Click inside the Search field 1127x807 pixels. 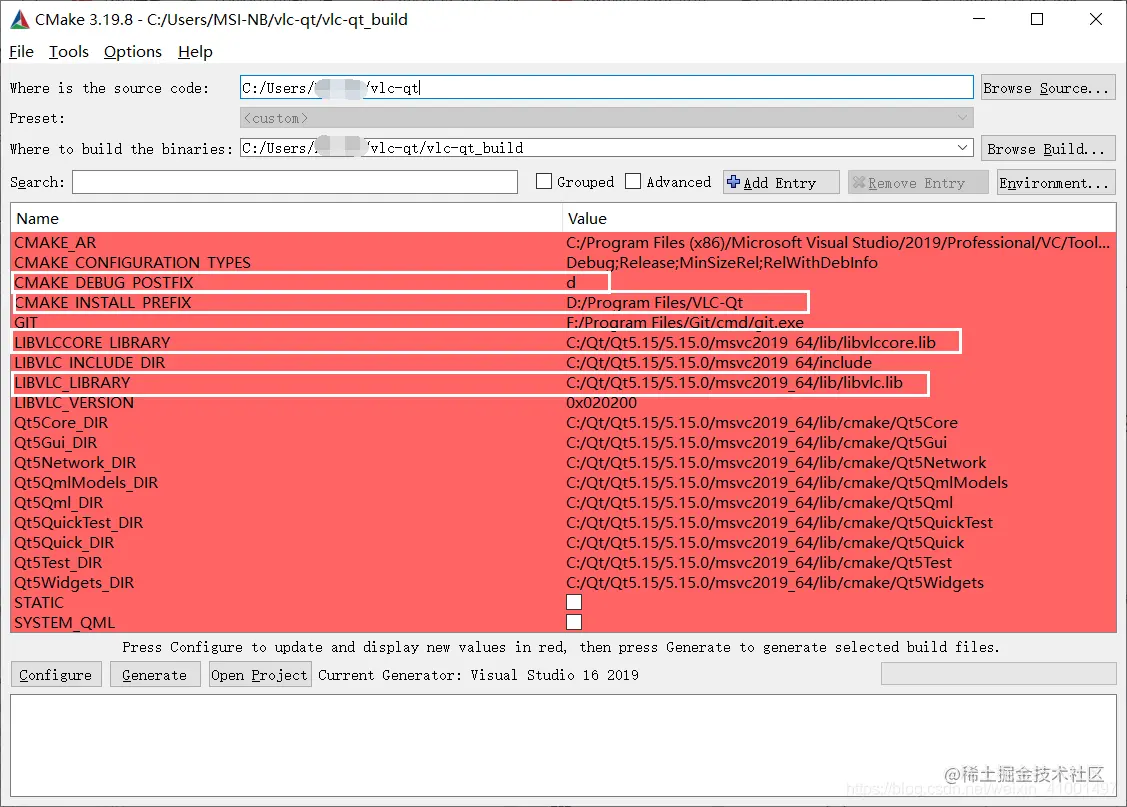[295, 182]
